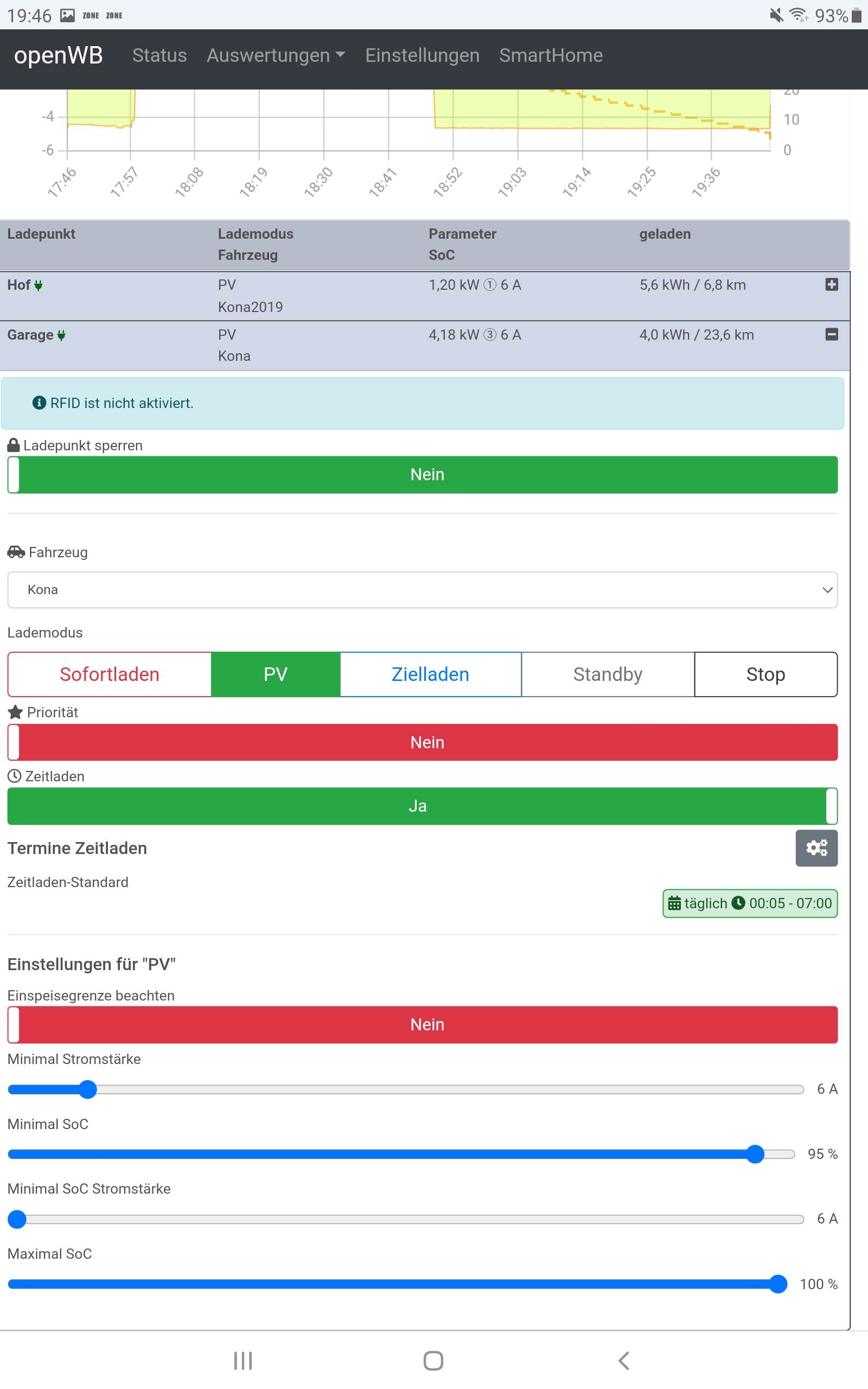Click the car icon beside Fahrzeug
This screenshot has height=1389, width=868.
pyautogui.click(x=16, y=552)
